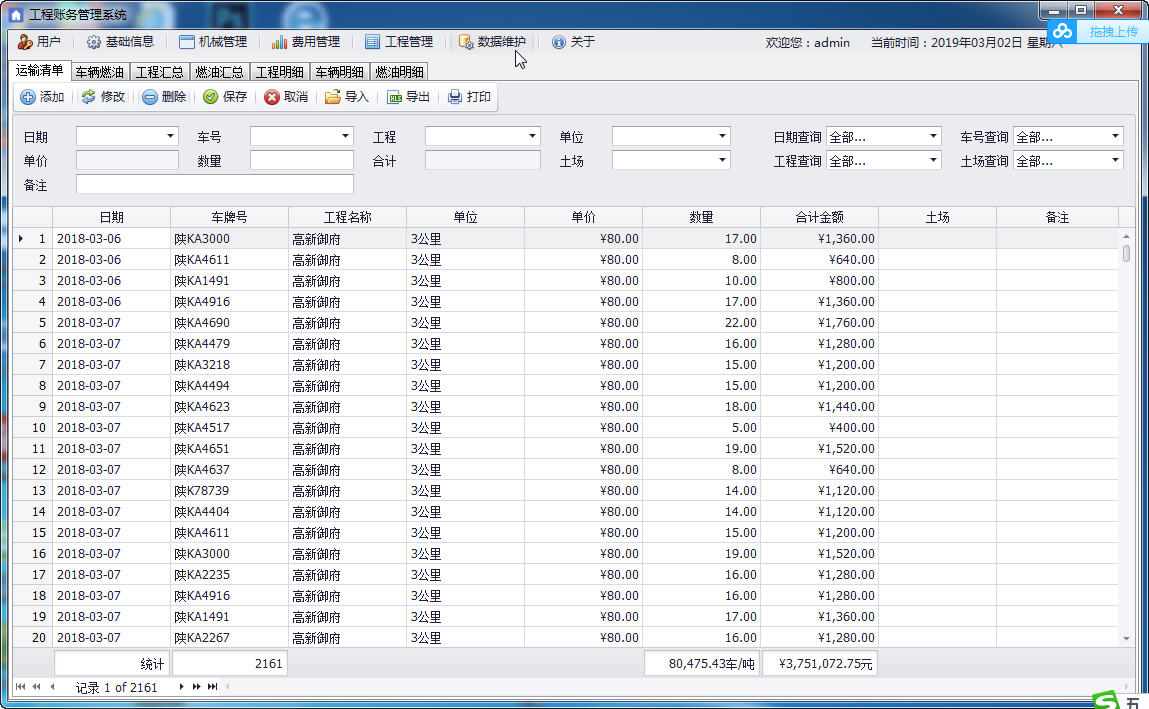Click the 删除 delete icon

[x=149, y=97]
